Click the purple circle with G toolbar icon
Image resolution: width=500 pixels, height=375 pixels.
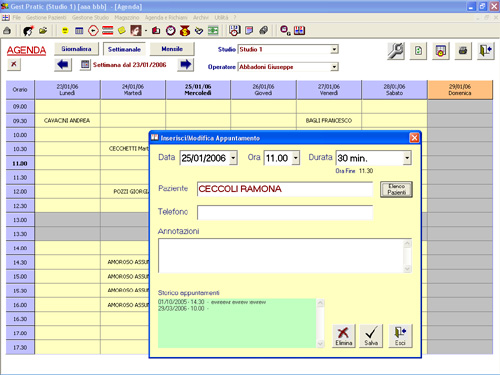point(285,31)
